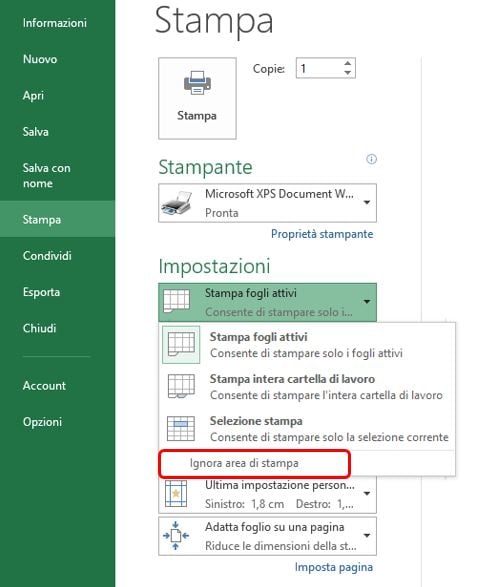Choose Selezione stampa icon option
Screen dimensions: 501x587
(181, 428)
